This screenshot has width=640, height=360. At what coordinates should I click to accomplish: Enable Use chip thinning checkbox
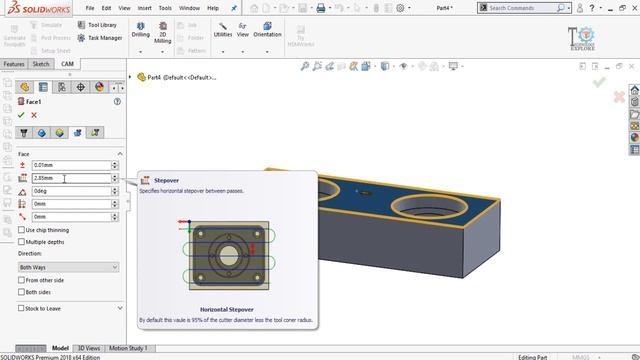[21, 230]
